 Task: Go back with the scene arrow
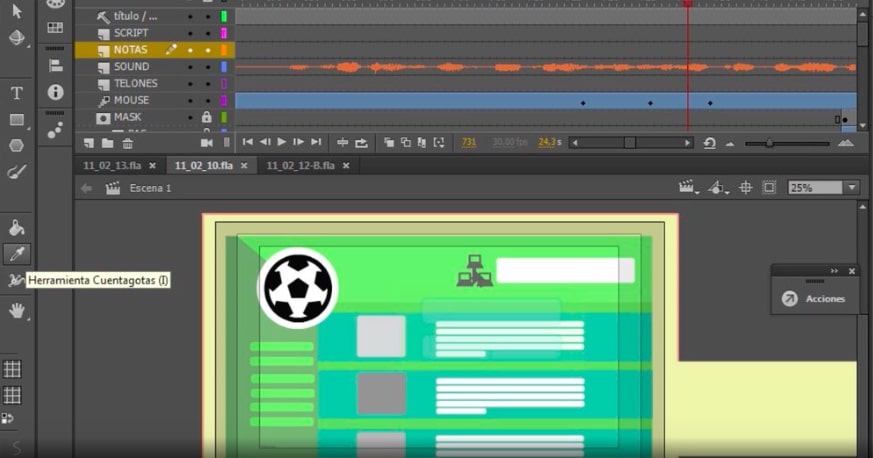pyautogui.click(x=86, y=188)
